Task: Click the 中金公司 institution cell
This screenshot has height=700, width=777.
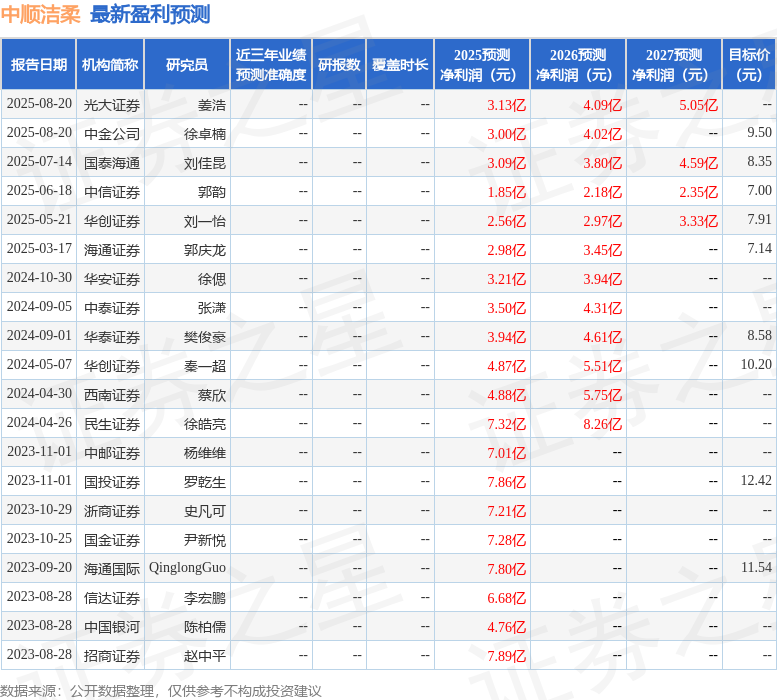Action: click(112, 134)
